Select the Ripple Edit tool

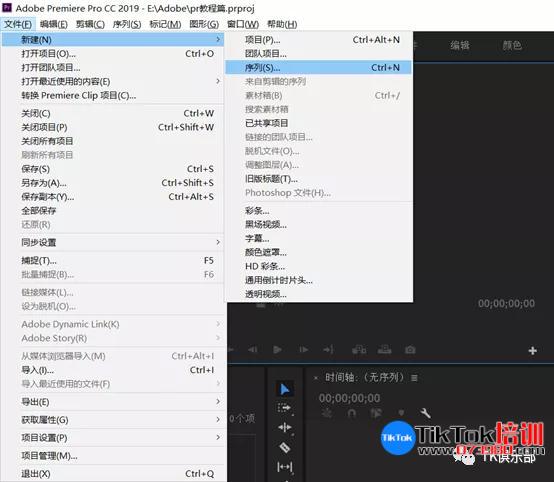pyautogui.click(x=284, y=428)
